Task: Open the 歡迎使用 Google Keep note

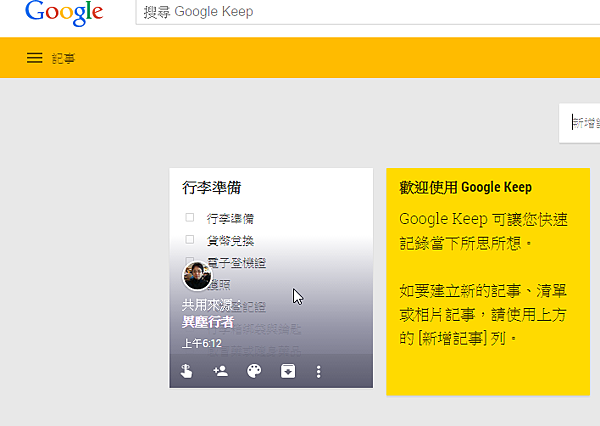Action: [488, 281]
